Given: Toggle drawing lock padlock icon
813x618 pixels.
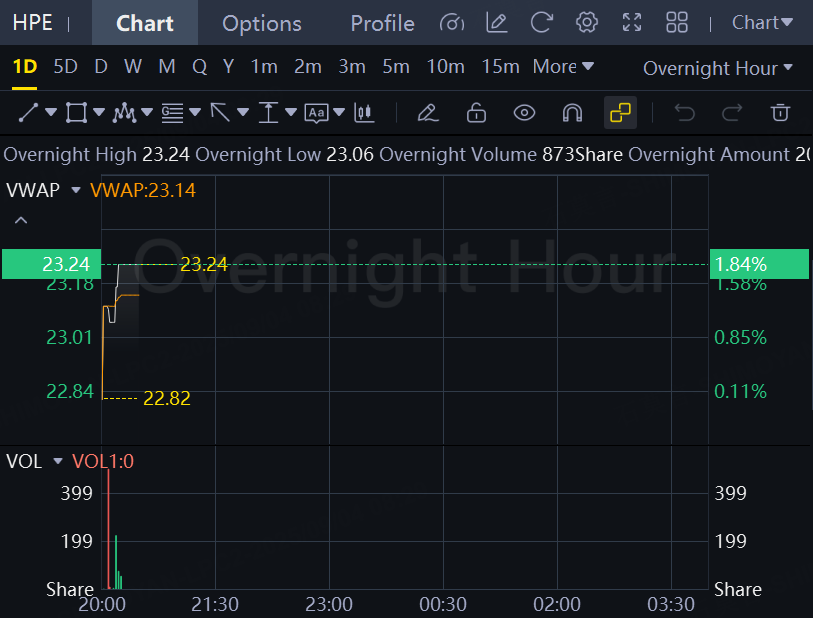Looking at the screenshot, I should point(476,113).
